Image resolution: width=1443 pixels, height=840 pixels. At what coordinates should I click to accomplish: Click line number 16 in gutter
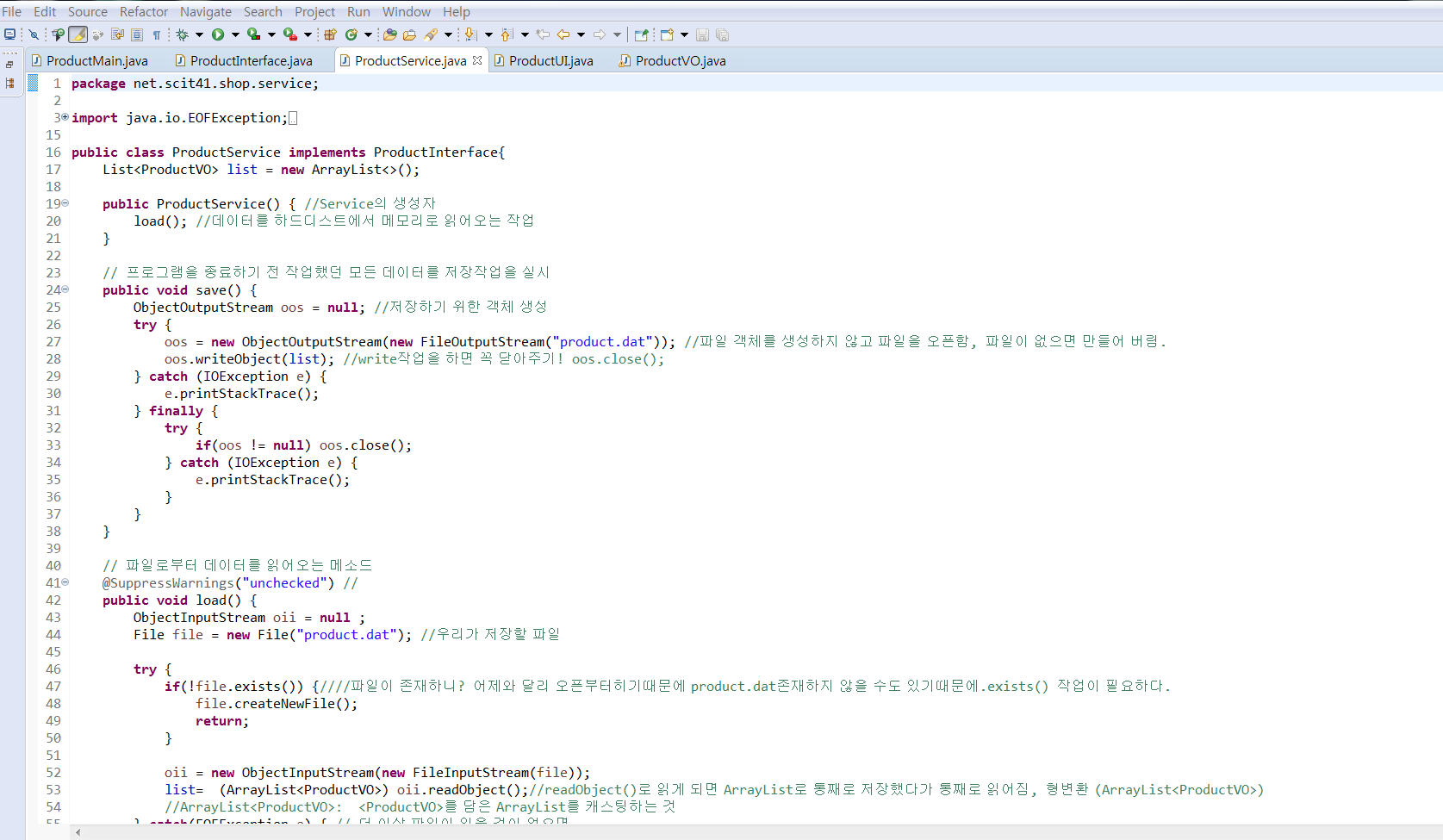click(53, 152)
